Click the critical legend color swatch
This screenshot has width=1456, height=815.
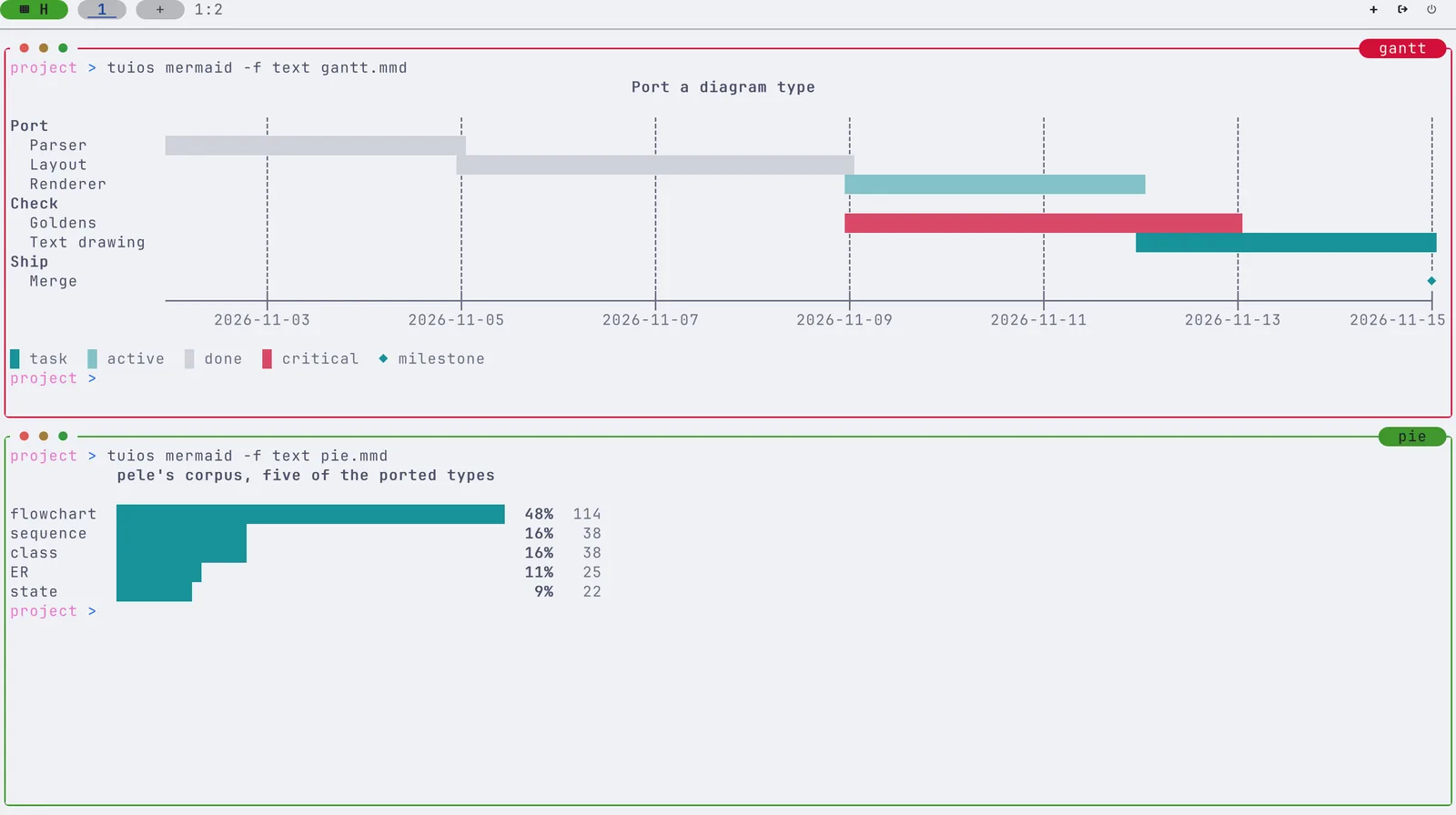pyautogui.click(x=267, y=359)
